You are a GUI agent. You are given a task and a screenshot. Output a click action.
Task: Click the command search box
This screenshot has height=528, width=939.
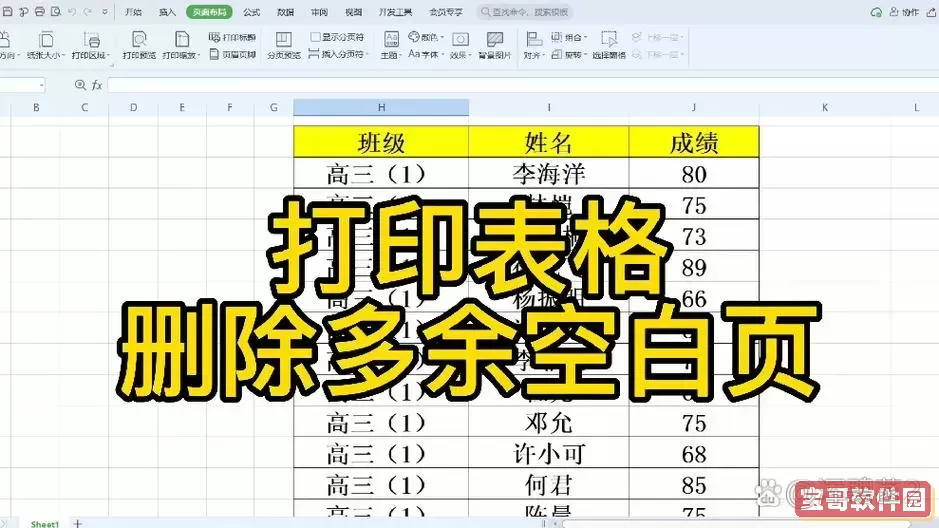pos(525,12)
